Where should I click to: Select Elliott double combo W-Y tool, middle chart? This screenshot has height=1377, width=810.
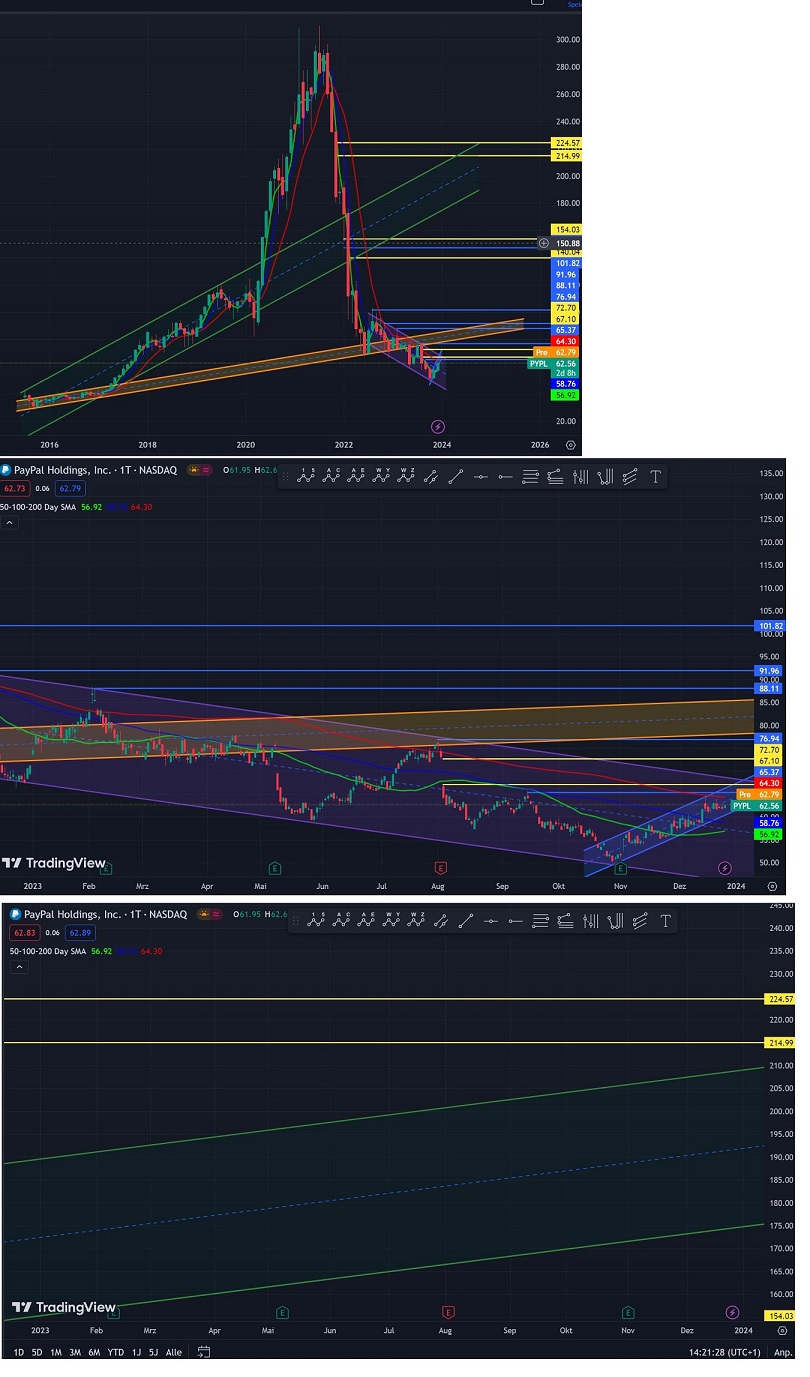(381, 476)
